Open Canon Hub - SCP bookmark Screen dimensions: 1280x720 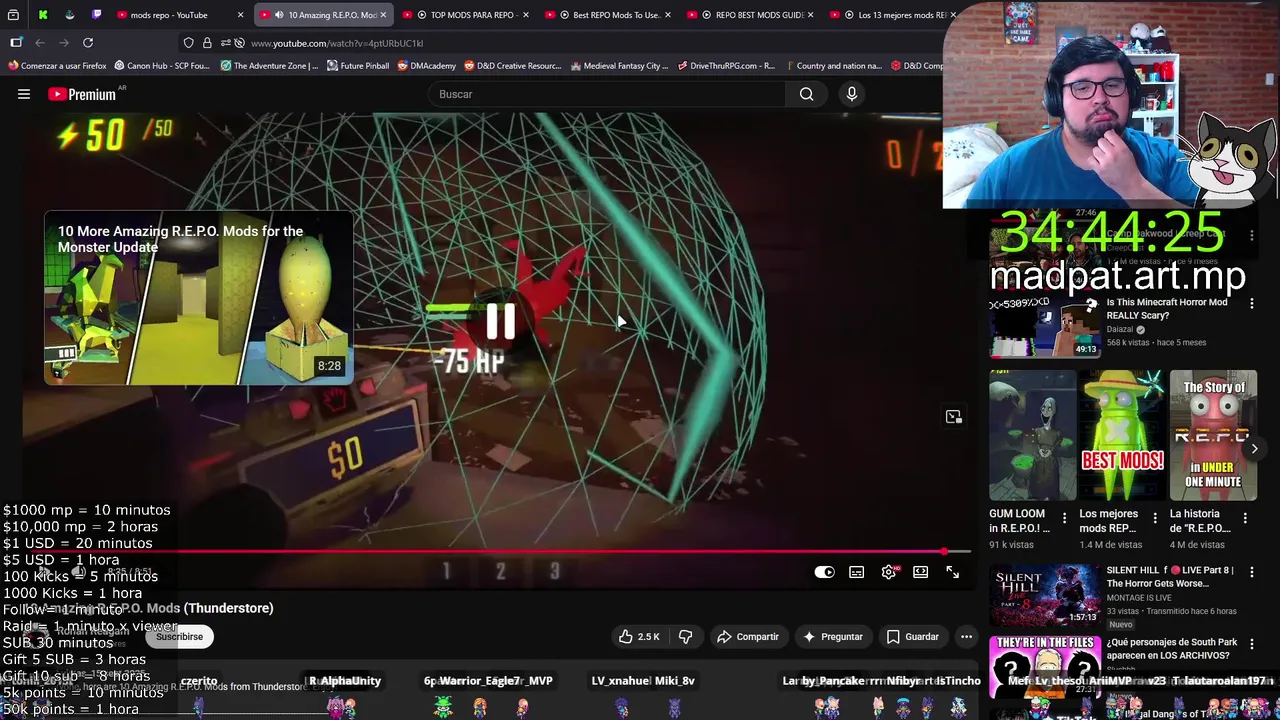coord(162,66)
